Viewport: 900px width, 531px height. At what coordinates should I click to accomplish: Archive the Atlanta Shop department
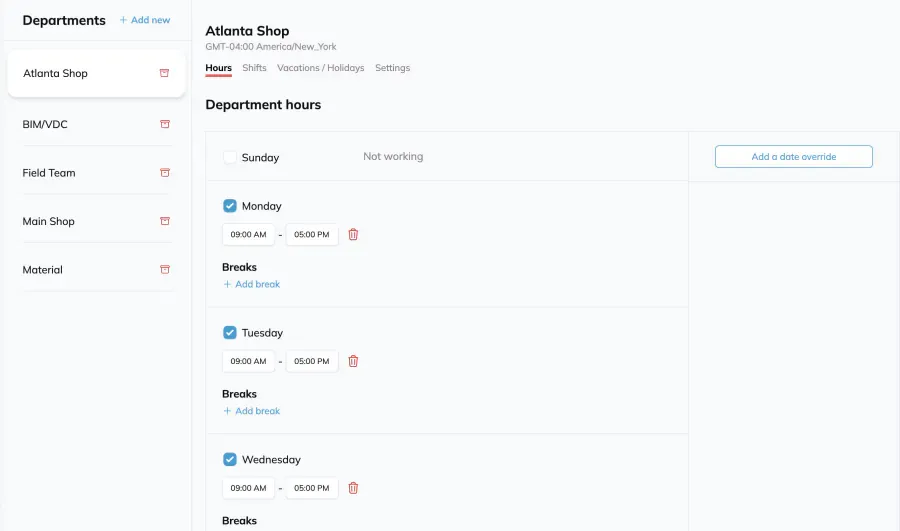pos(164,73)
